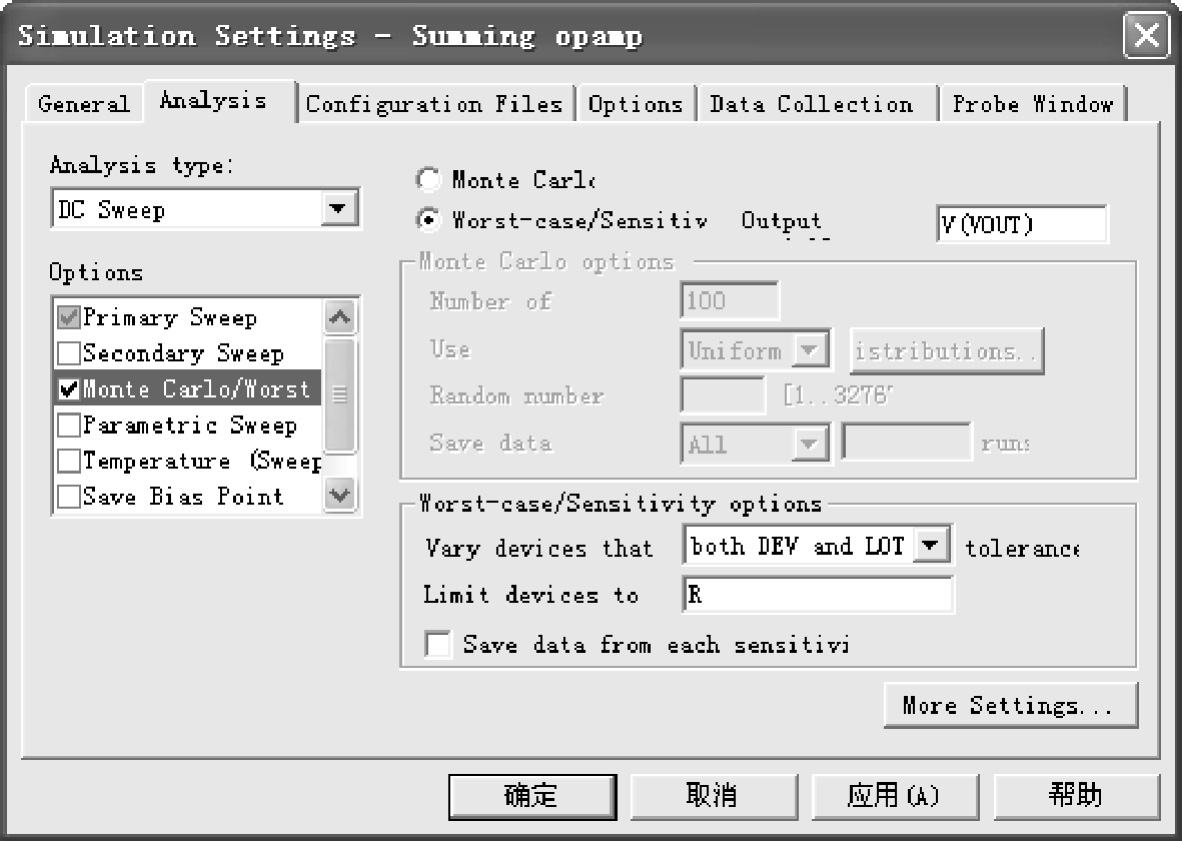Uncheck the Monte Carlo/Worst Case option
Image resolution: width=1182 pixels, height=841 pixels.
coord(70,389)
